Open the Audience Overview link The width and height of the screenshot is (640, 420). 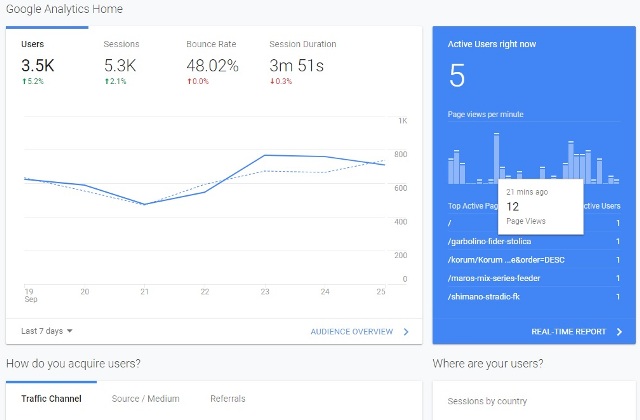click(351, 331)
